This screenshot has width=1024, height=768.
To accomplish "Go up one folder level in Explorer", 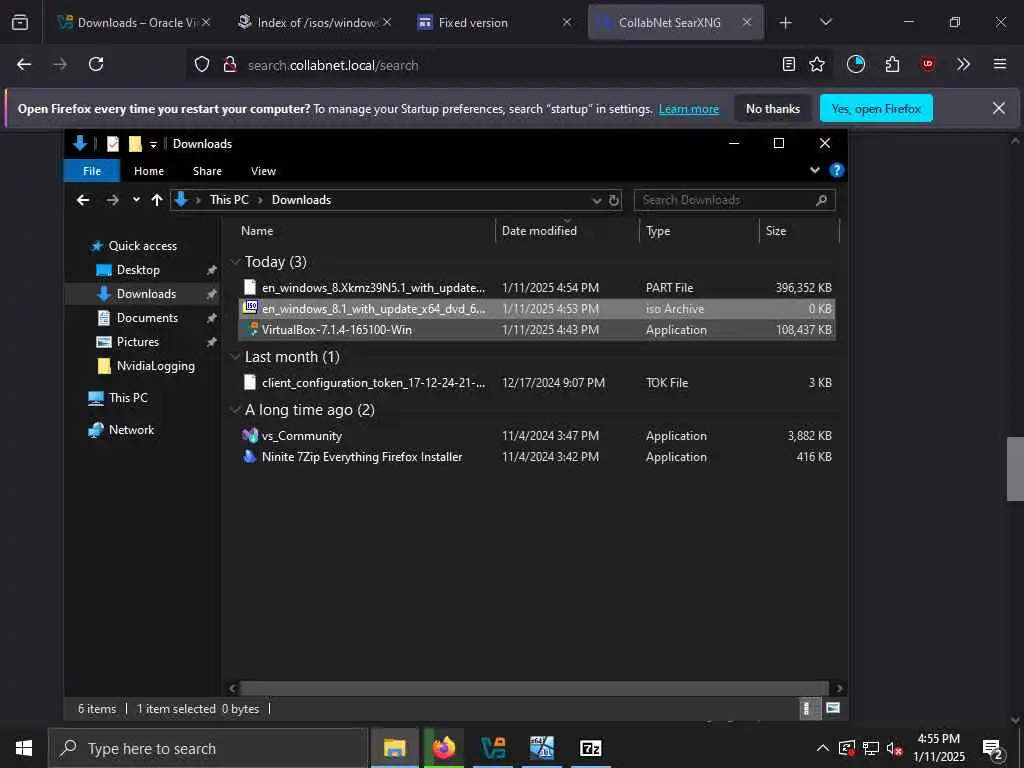I will [x=157, y=200].
